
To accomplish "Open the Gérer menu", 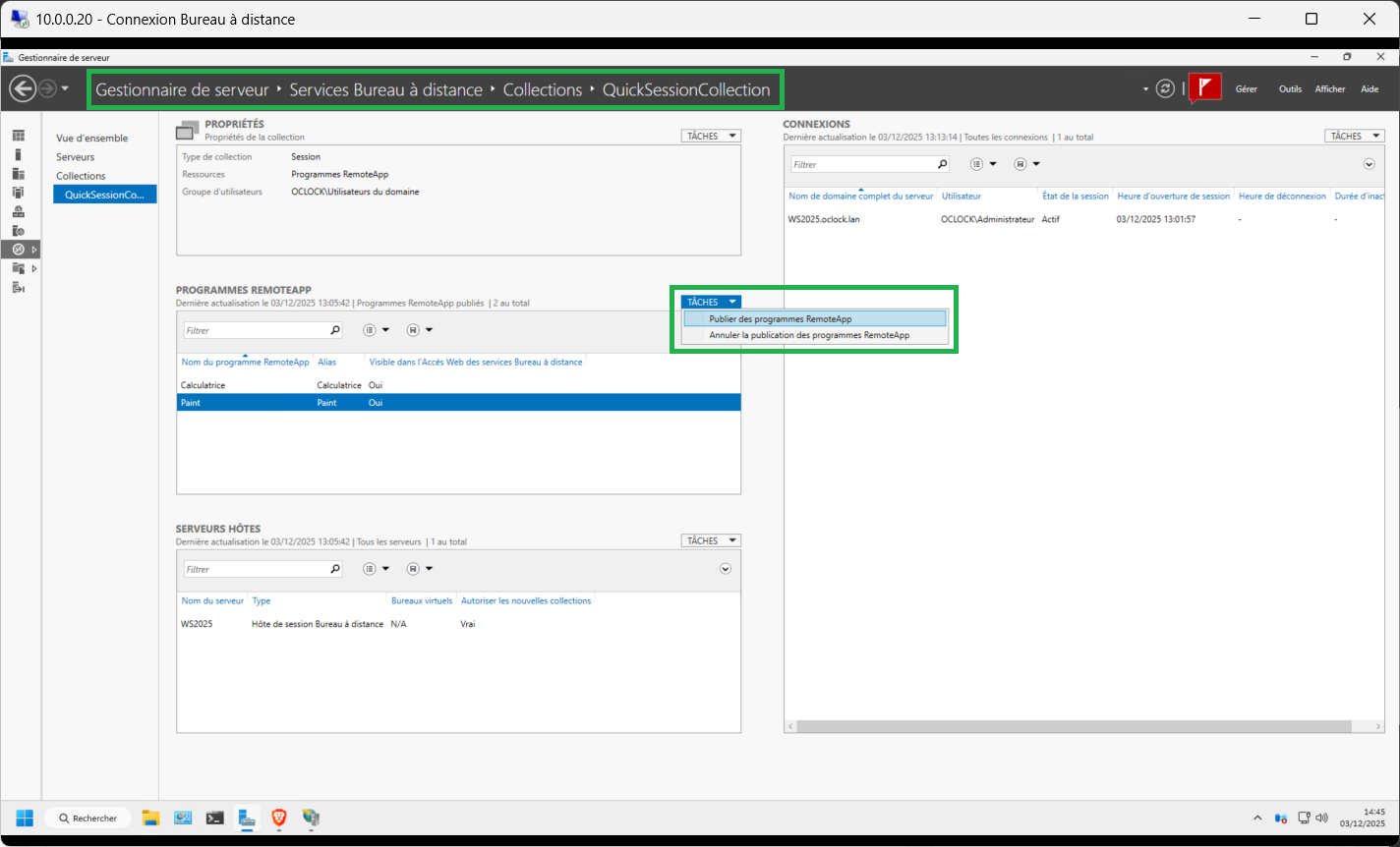I will [1246, 89].
